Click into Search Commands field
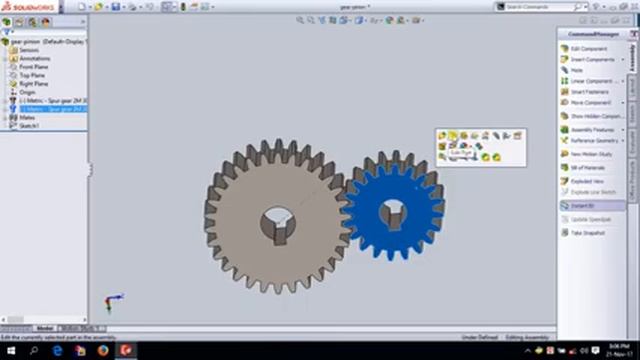This screenshot has width=640, height=360. pos(539,7)
